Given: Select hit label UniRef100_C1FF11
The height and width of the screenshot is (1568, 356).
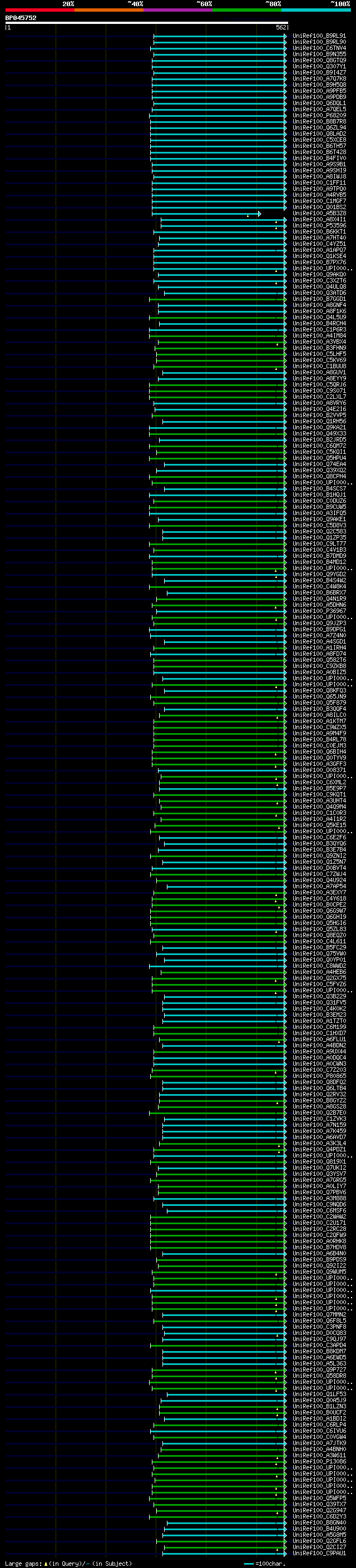Looking at the screenshot, I should [x=319, y=182].
